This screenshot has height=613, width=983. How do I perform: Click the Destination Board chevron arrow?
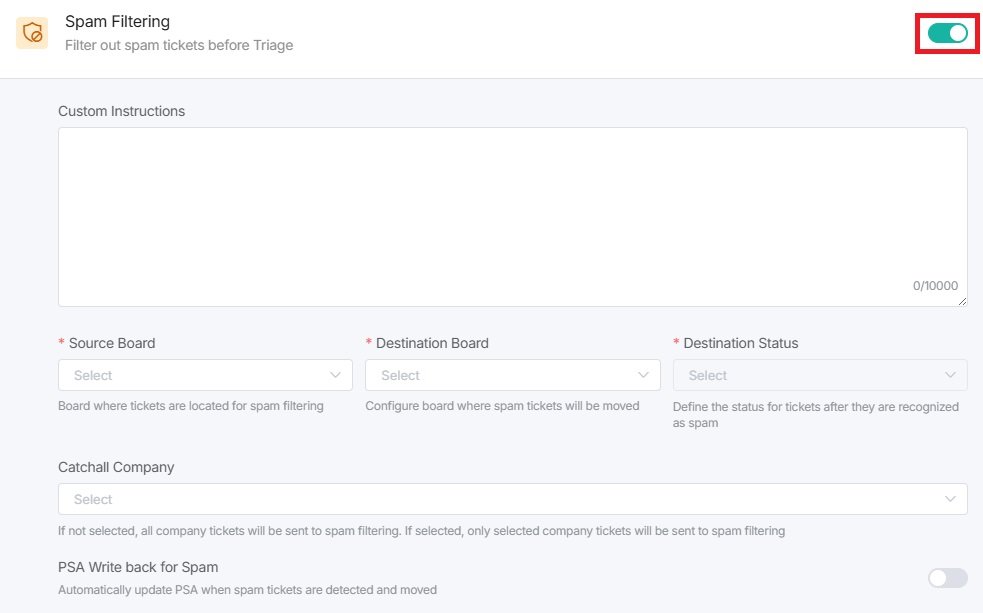pyautogui.click(x=643, y=375)
